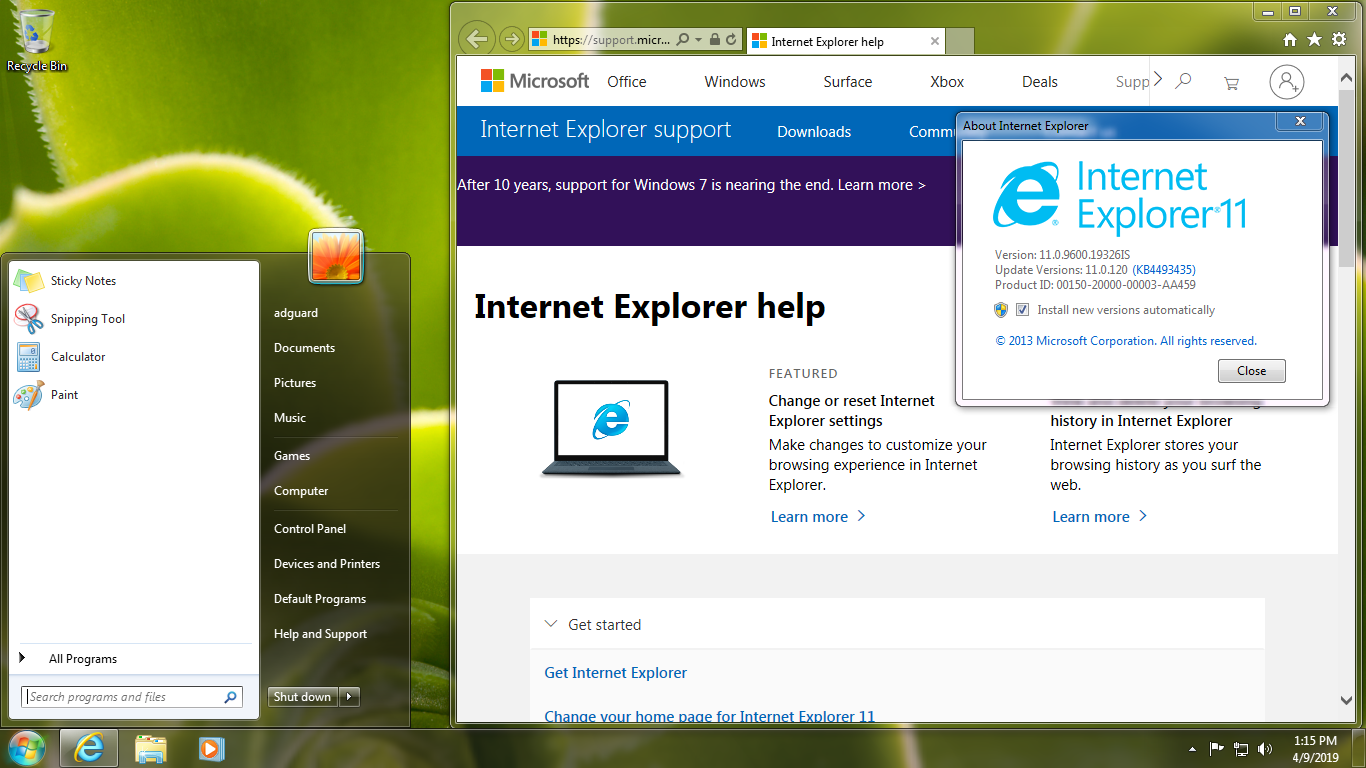Open Windows Media Player from taskbar

pyautogui.click(x=211, y=748)
